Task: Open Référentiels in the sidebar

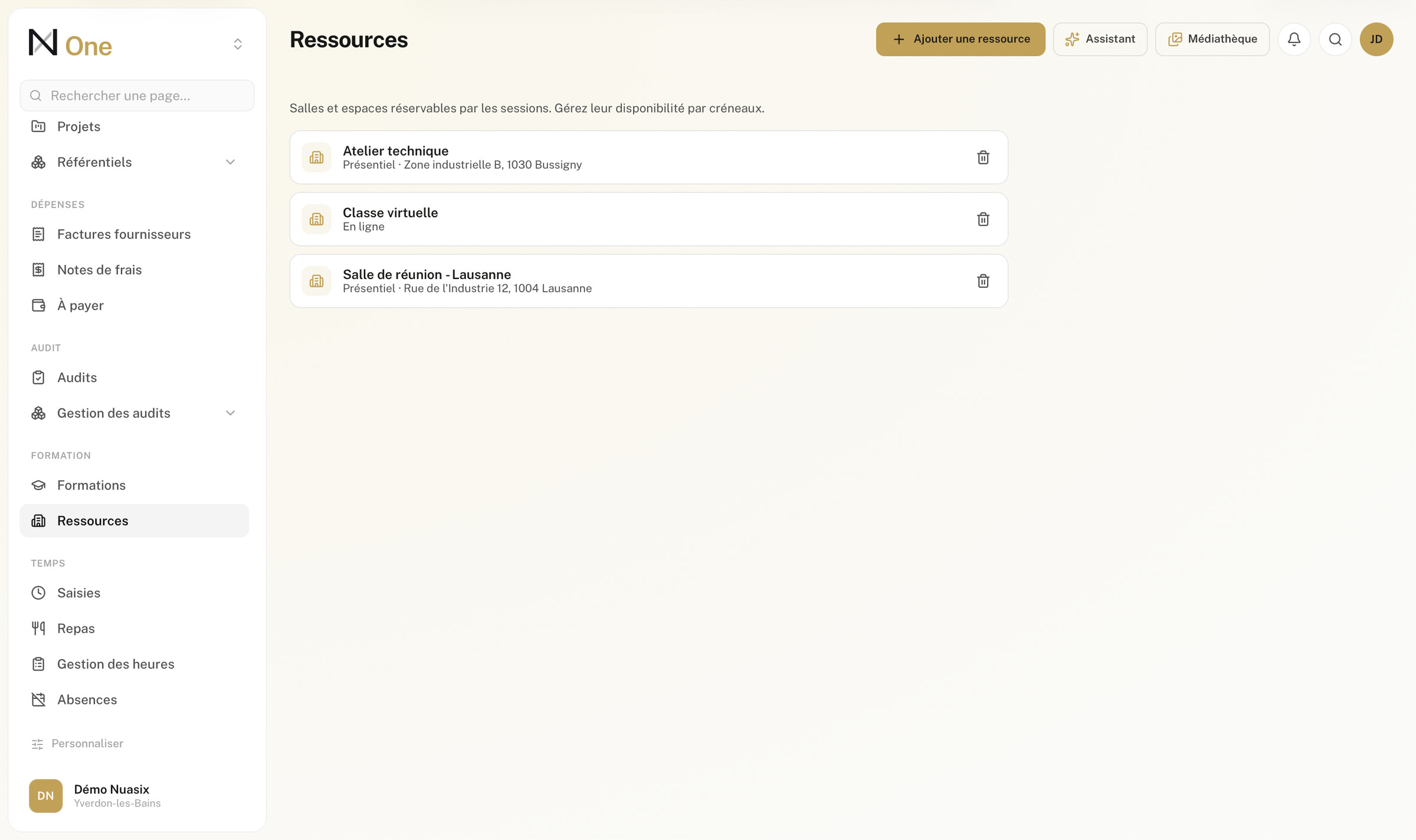Action: (135, 162)
